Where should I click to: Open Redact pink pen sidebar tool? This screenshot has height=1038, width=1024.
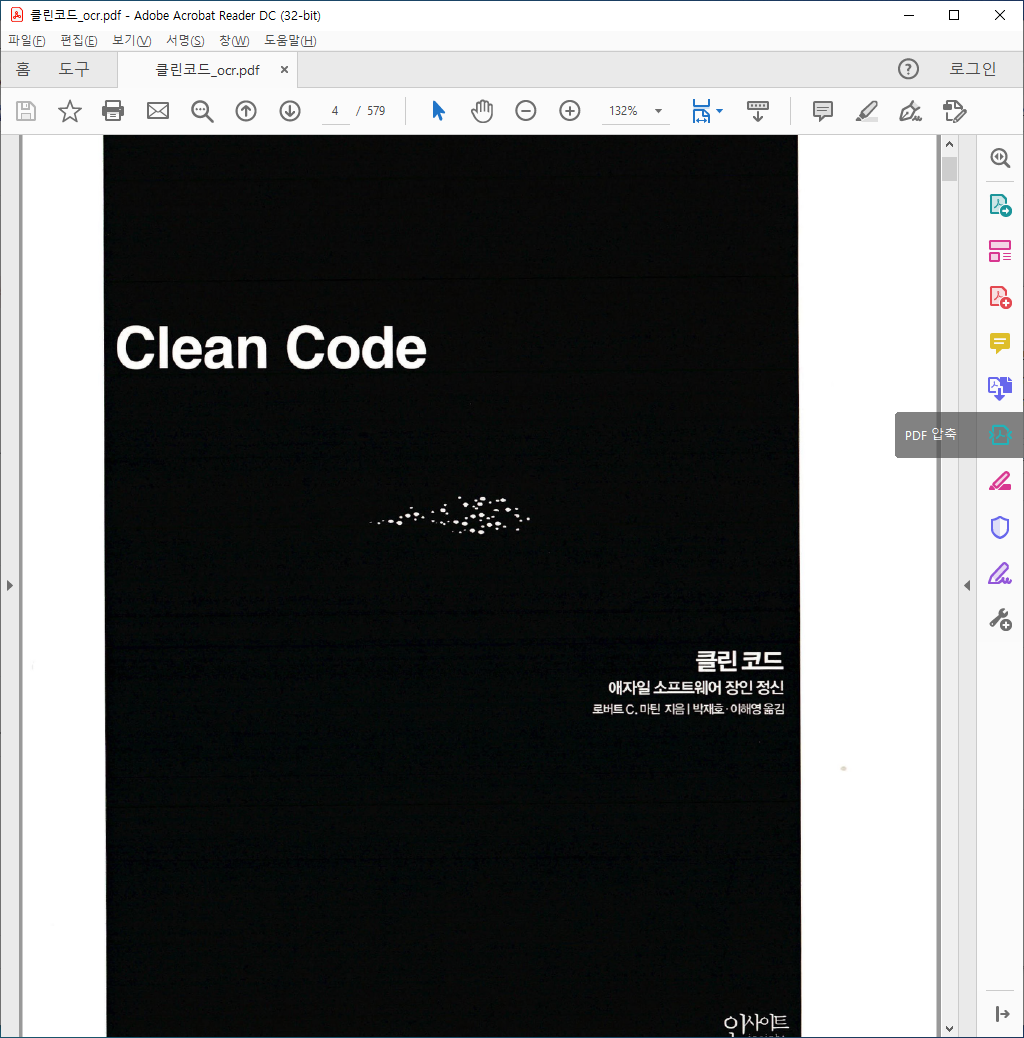point(1000,481)
